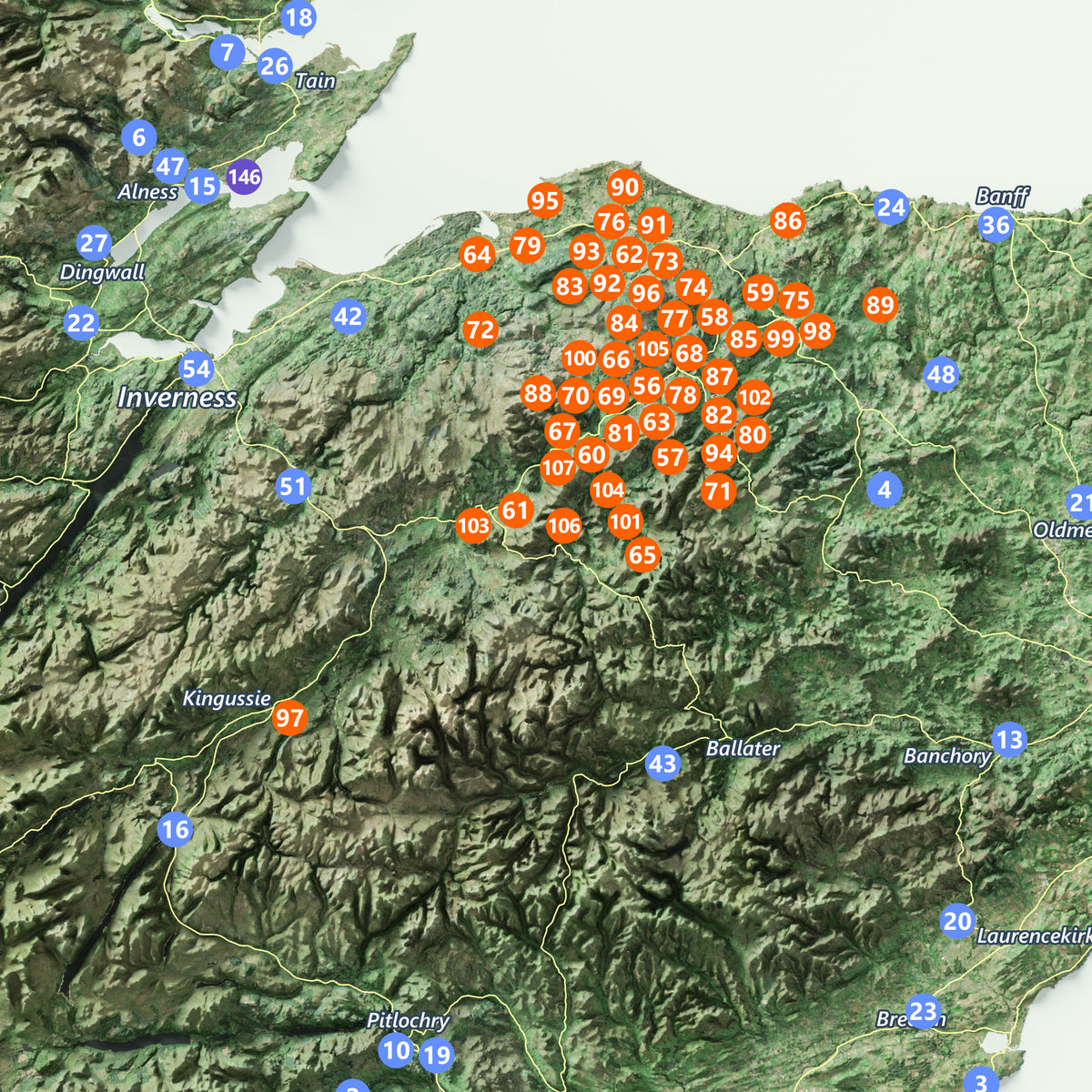This screenshot has width=1092, height=1092.
Task: Click orange marker 80
Action: coord(752,435)
